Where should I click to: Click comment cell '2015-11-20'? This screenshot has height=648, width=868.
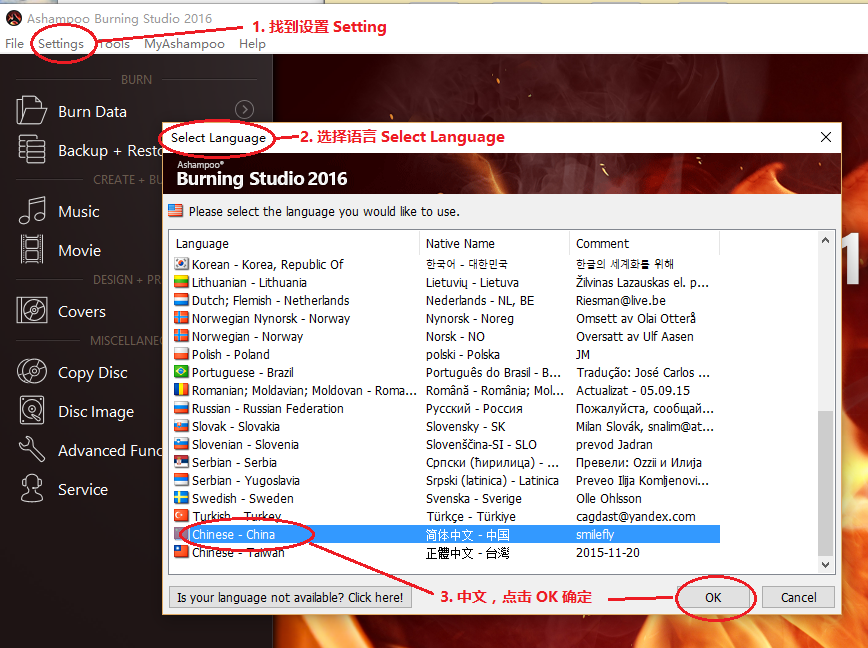608,552
